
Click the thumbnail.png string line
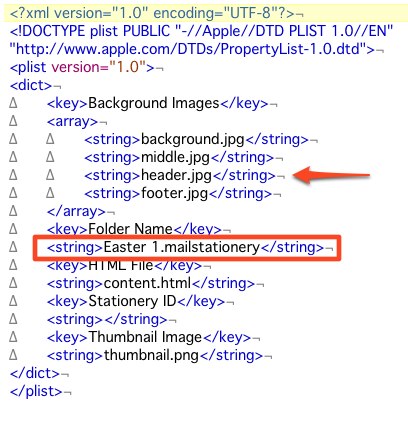coord(155,355)
